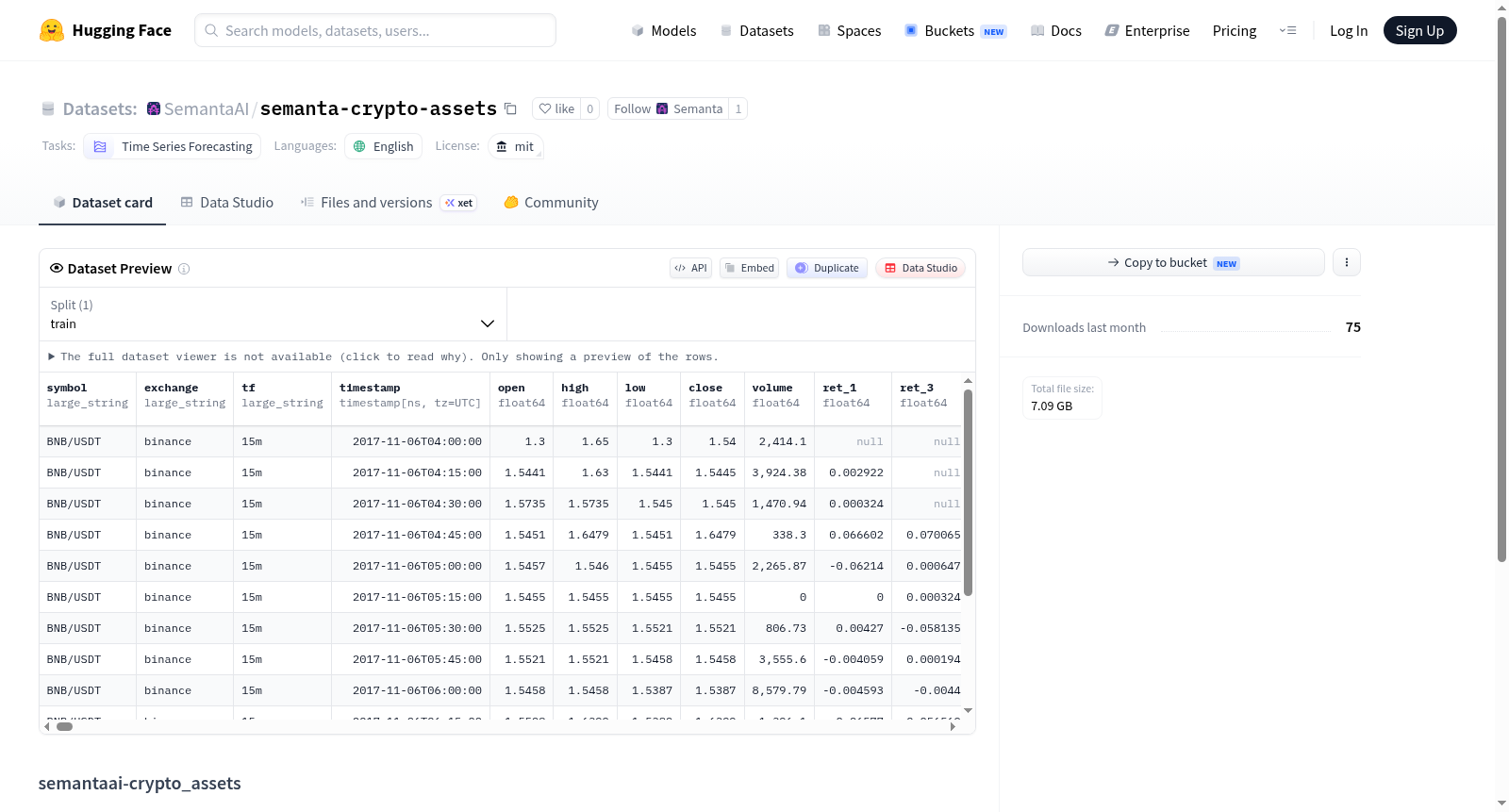Open the Data Studio tab
The image size is (1509, 812).
coord(227,203)
